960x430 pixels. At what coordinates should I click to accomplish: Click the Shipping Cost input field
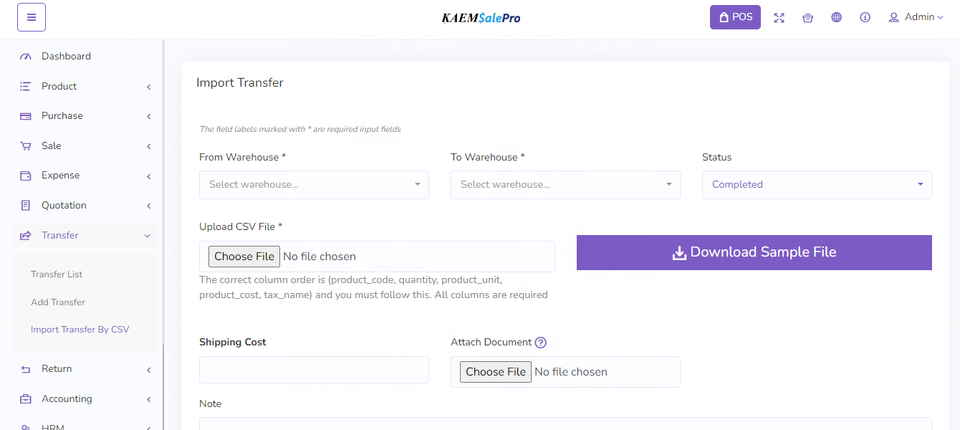pos(314,370)
